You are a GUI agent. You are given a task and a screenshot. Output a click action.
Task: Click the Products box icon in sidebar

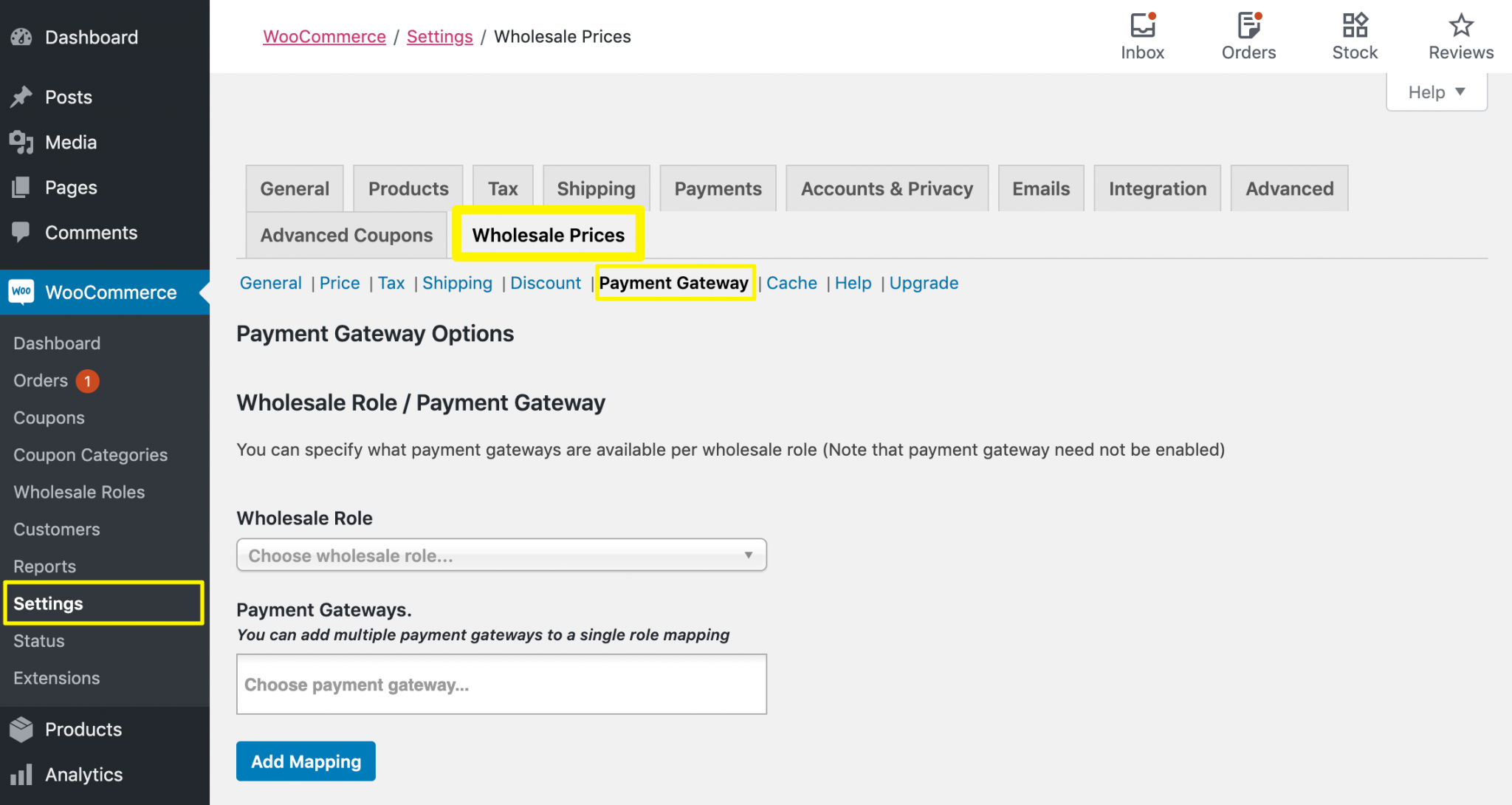21,729
